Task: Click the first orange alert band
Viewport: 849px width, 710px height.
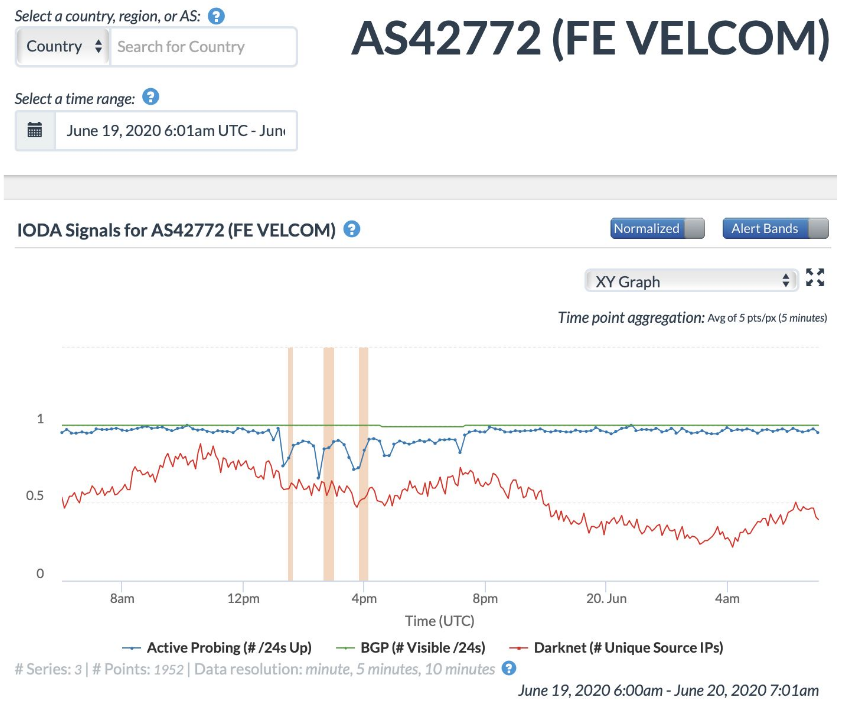Action: coord(291,464)
